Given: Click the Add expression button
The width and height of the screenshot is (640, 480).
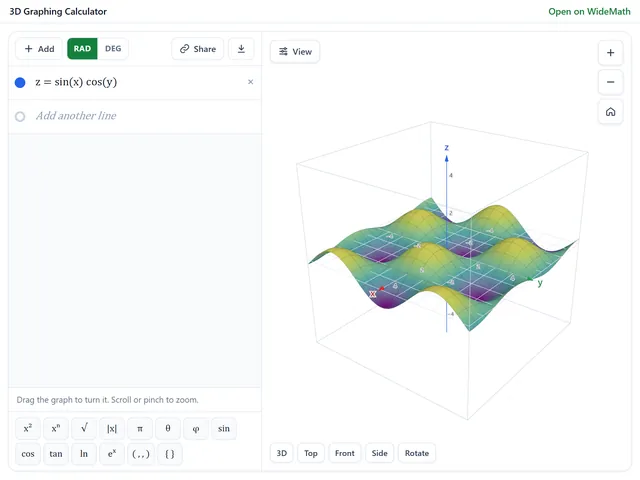Looking at the screenshot, I should coord(39,49).
